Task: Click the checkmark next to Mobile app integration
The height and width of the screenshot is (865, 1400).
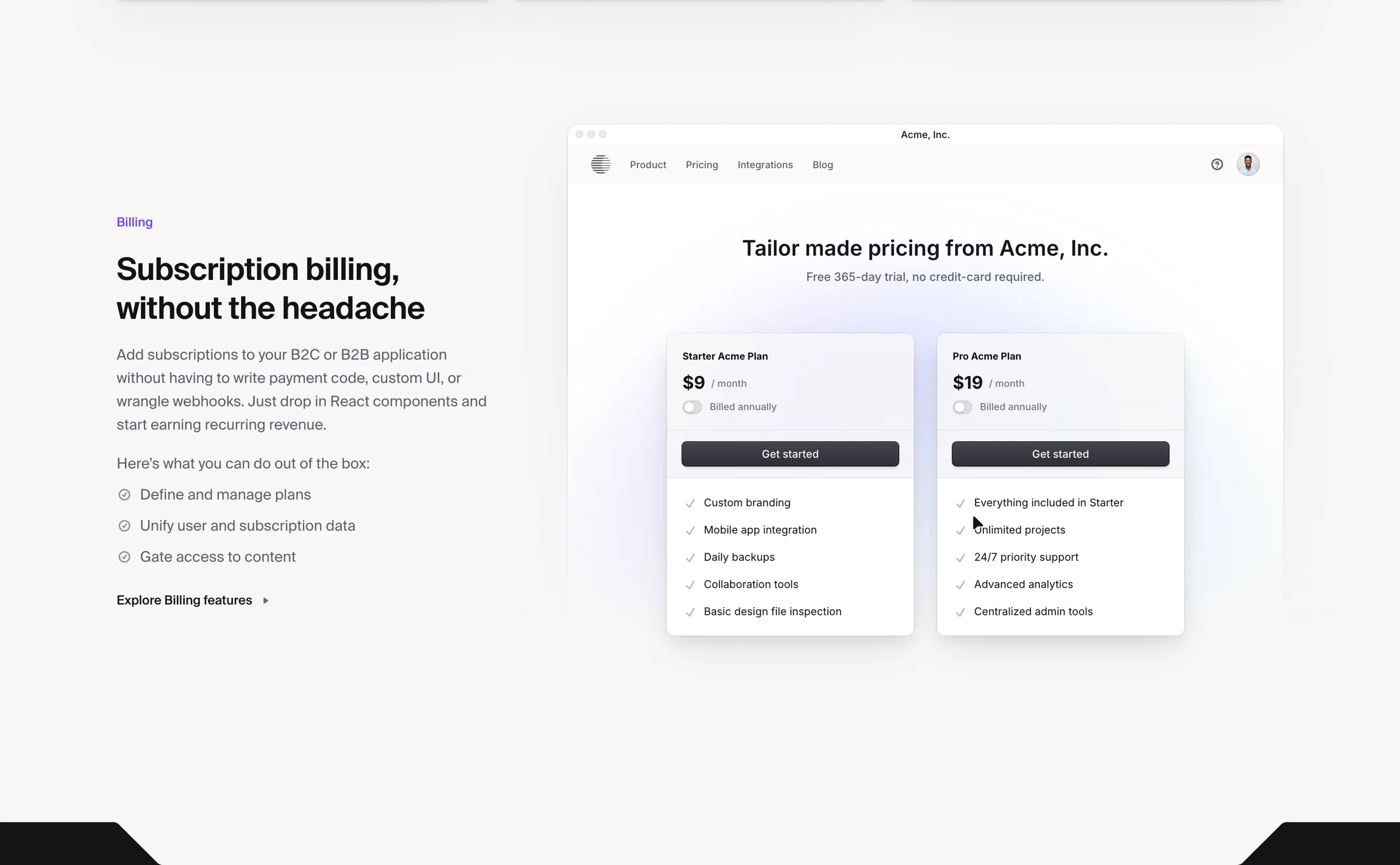Action: click(x=690, y=530)
